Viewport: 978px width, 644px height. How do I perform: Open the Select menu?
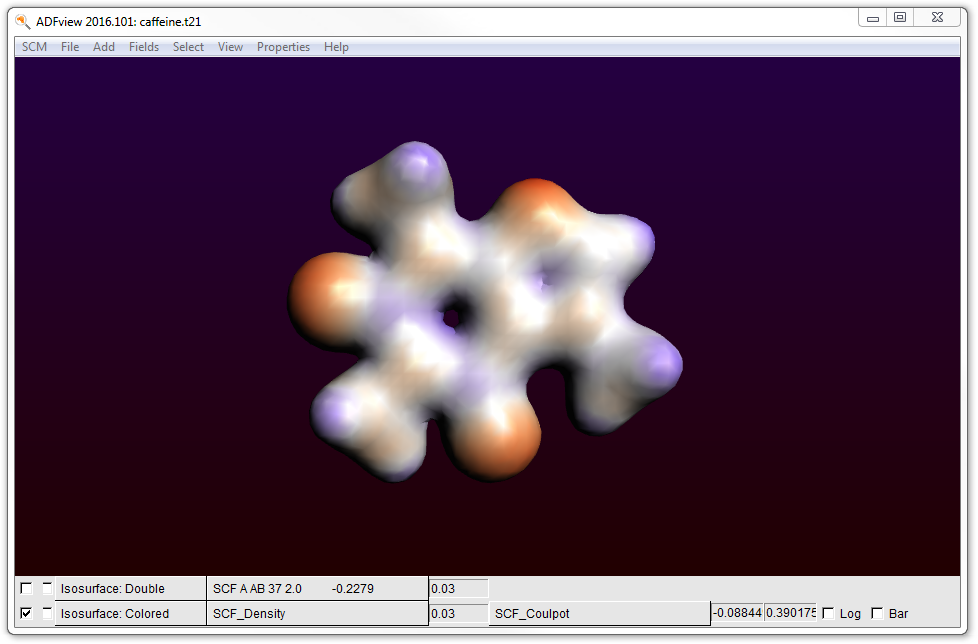(188, 47)
